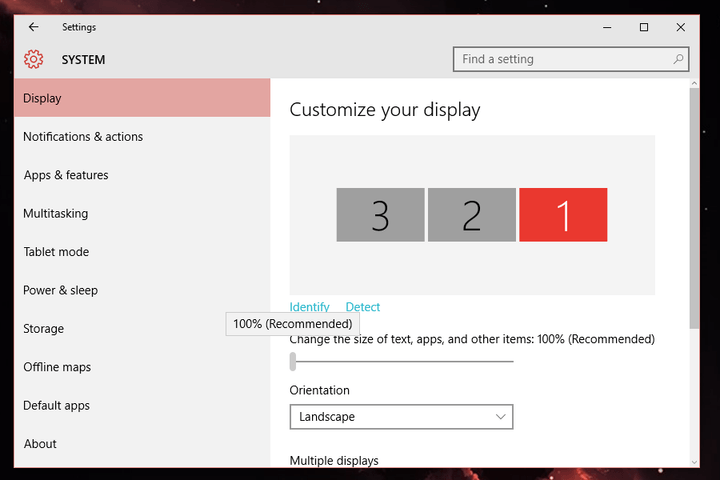
Task: Select monitor 2 in display layout
Action: [x=472, y=215]
